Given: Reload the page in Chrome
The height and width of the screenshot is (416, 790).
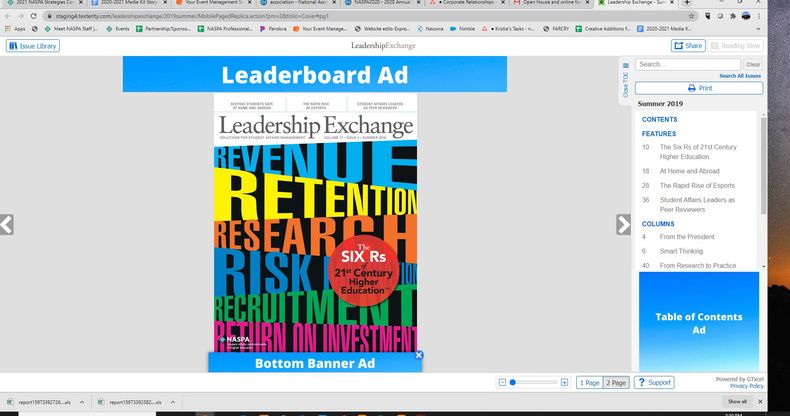Looking at the screenshot, I should click(x=33, y=16).
